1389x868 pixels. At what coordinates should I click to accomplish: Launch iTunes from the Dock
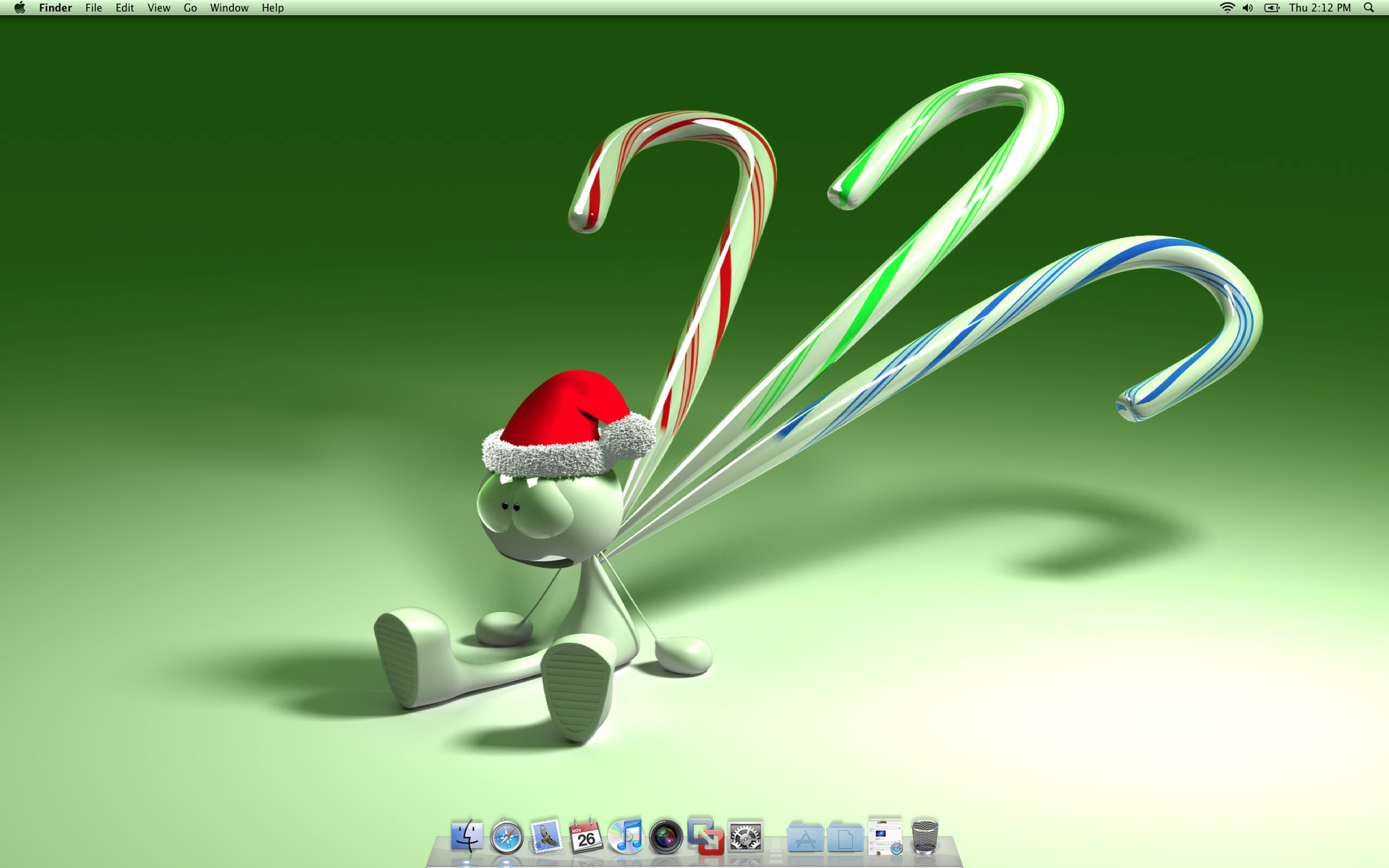[626, 836]
